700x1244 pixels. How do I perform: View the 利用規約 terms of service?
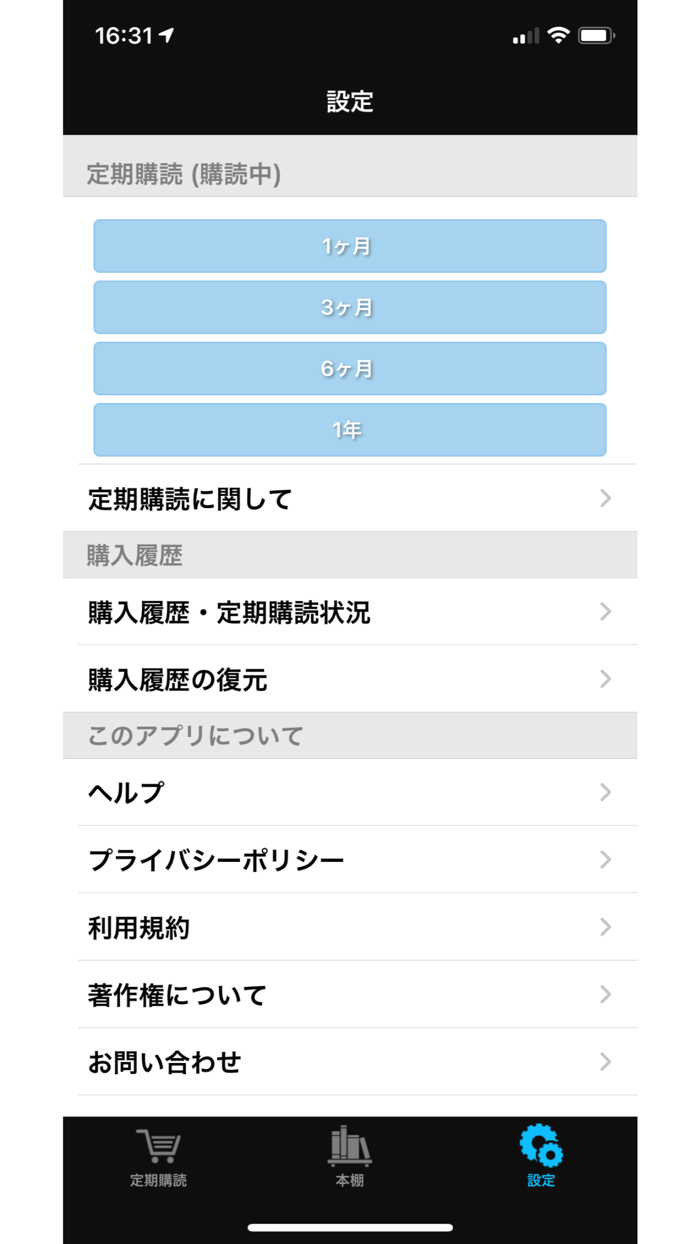(350, 927)
